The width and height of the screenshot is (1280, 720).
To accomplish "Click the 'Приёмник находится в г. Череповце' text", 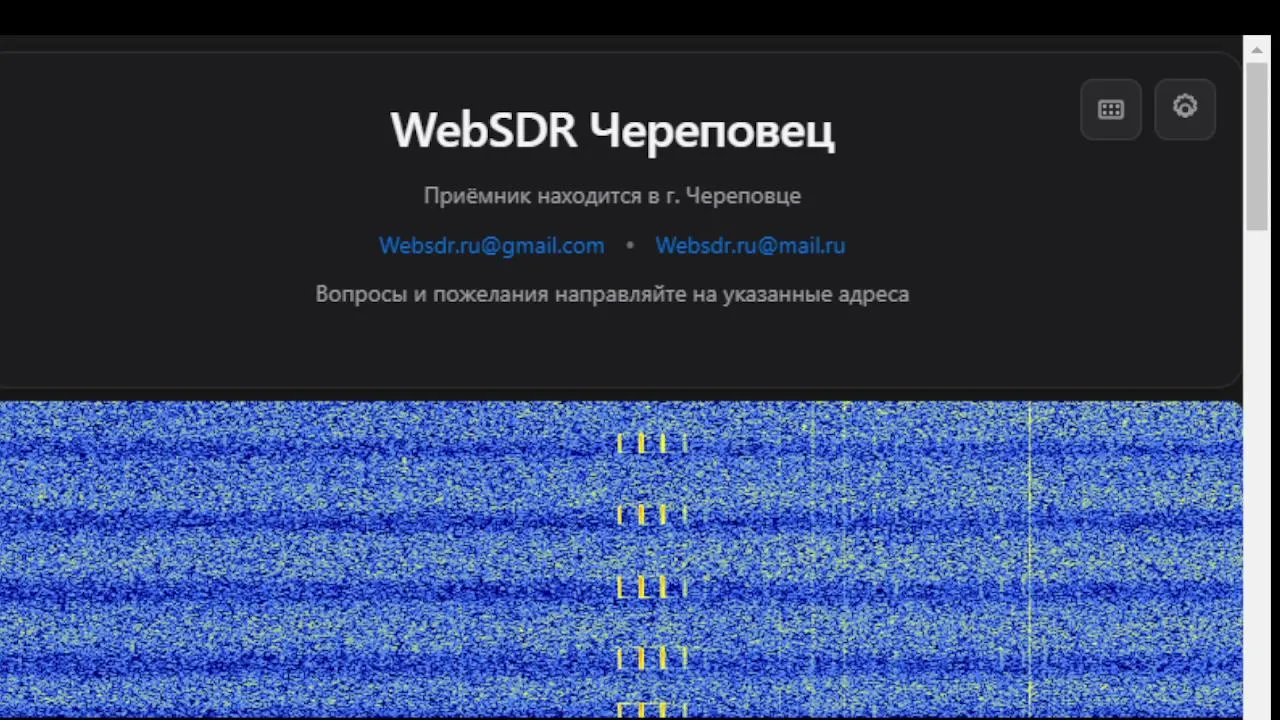I will 612,196.
